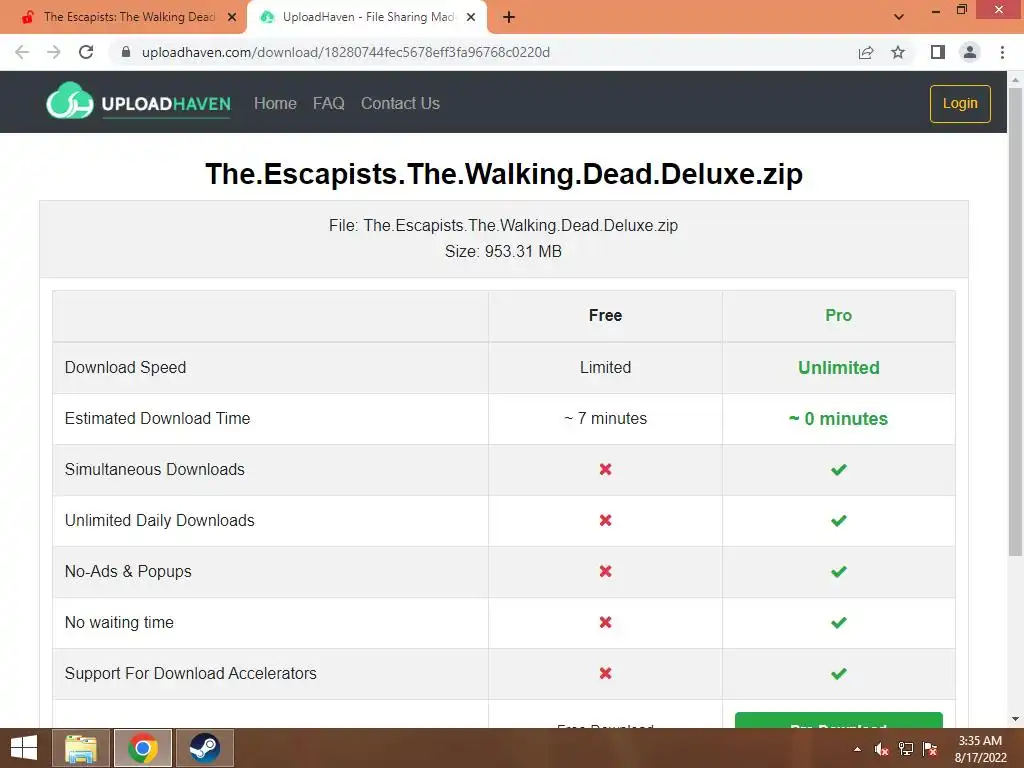This screenshot has height=768, width=1024.
Task: Go to the Home nav link
Action: click(275, 103)
